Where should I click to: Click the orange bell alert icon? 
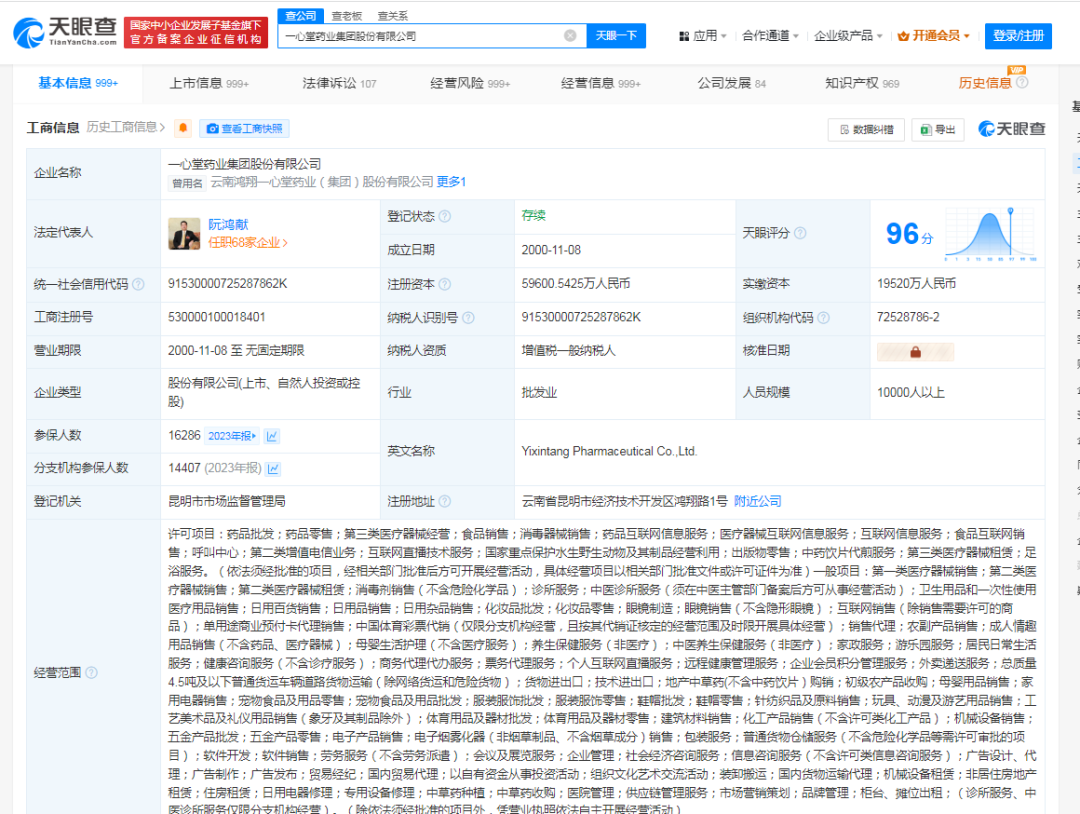point(183,128)
